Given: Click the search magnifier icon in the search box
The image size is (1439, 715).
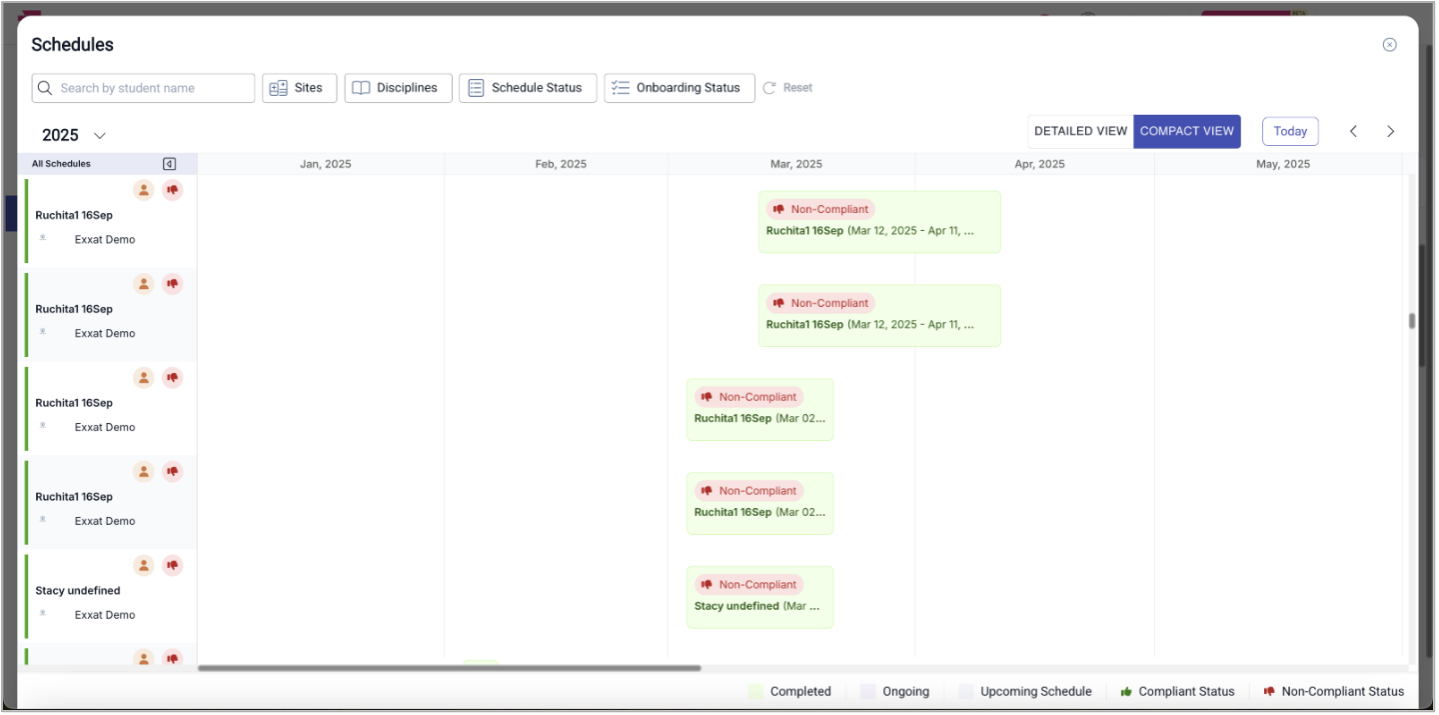Looking at the screenshot, I should [45, 88].
